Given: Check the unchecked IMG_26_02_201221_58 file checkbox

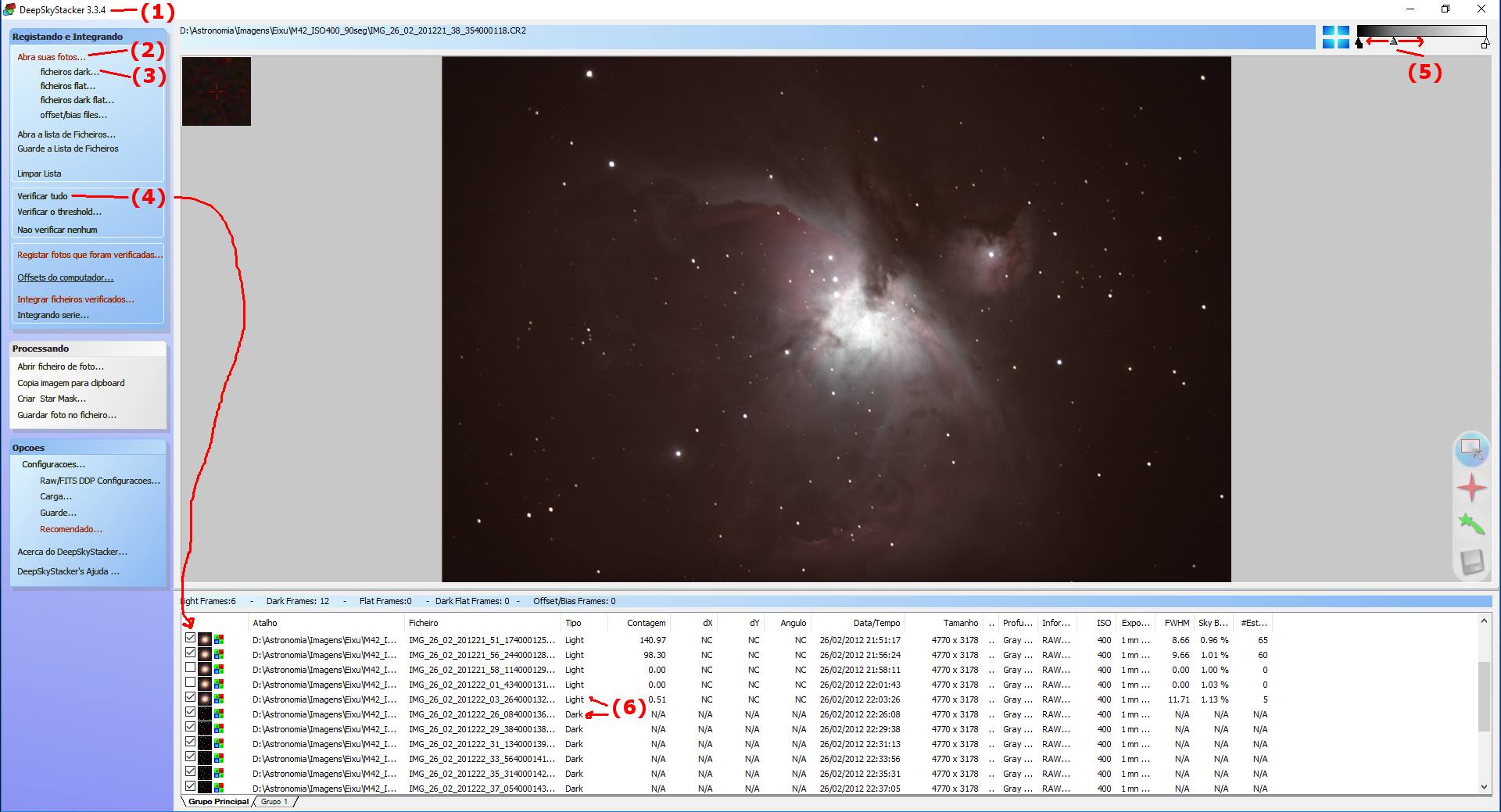Looking at the screenshot, I should (190, 668).
